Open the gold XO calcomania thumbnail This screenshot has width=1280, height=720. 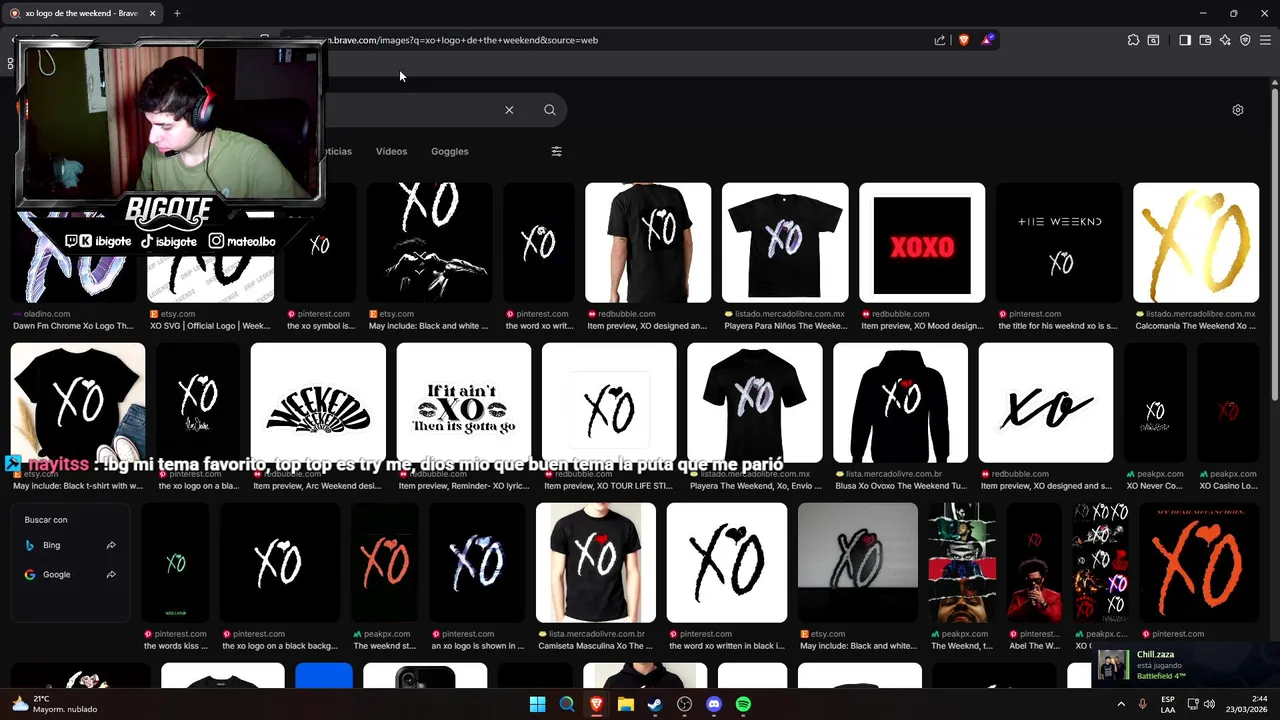click(x=1196, y=242)
